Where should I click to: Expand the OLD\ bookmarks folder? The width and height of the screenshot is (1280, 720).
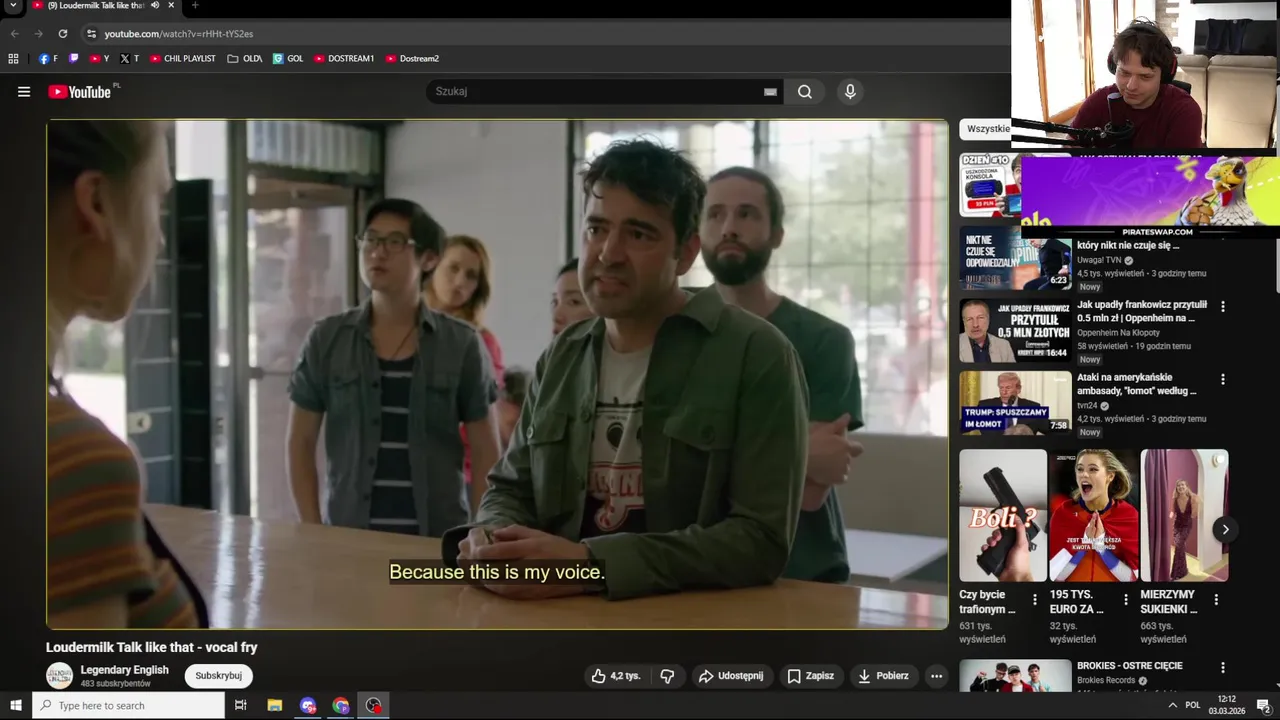tap(244, 59)
